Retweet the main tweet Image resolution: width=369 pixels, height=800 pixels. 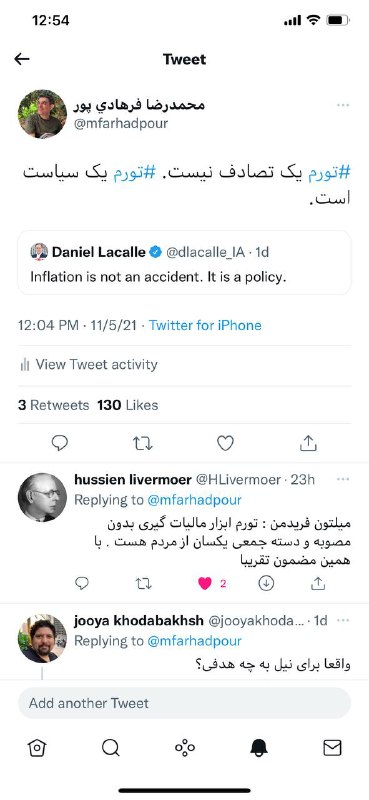tap(143, 443)
